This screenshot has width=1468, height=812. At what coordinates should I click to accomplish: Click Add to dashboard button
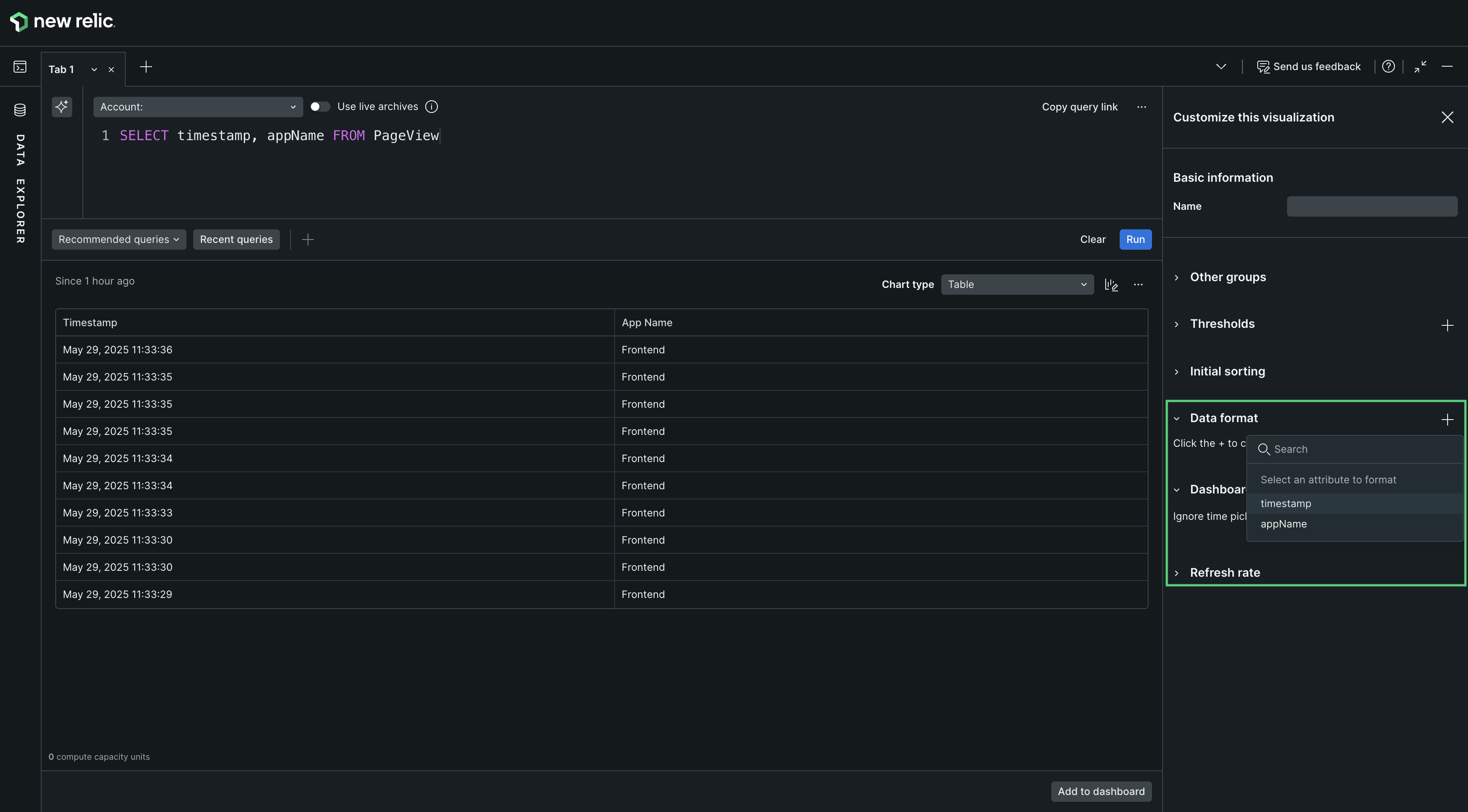[1101, 792]
